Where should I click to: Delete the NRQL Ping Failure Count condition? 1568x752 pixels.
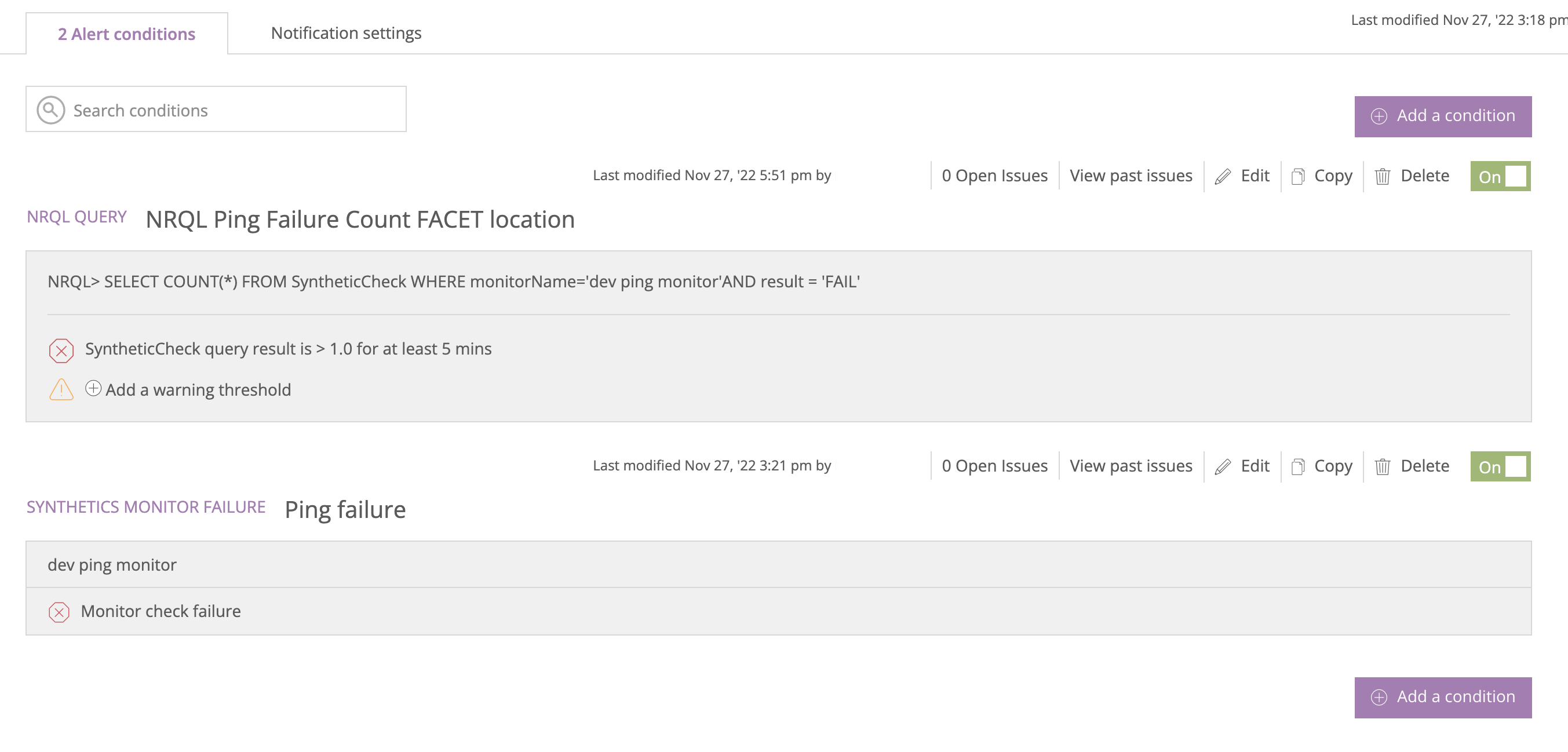pos(1412,176)
